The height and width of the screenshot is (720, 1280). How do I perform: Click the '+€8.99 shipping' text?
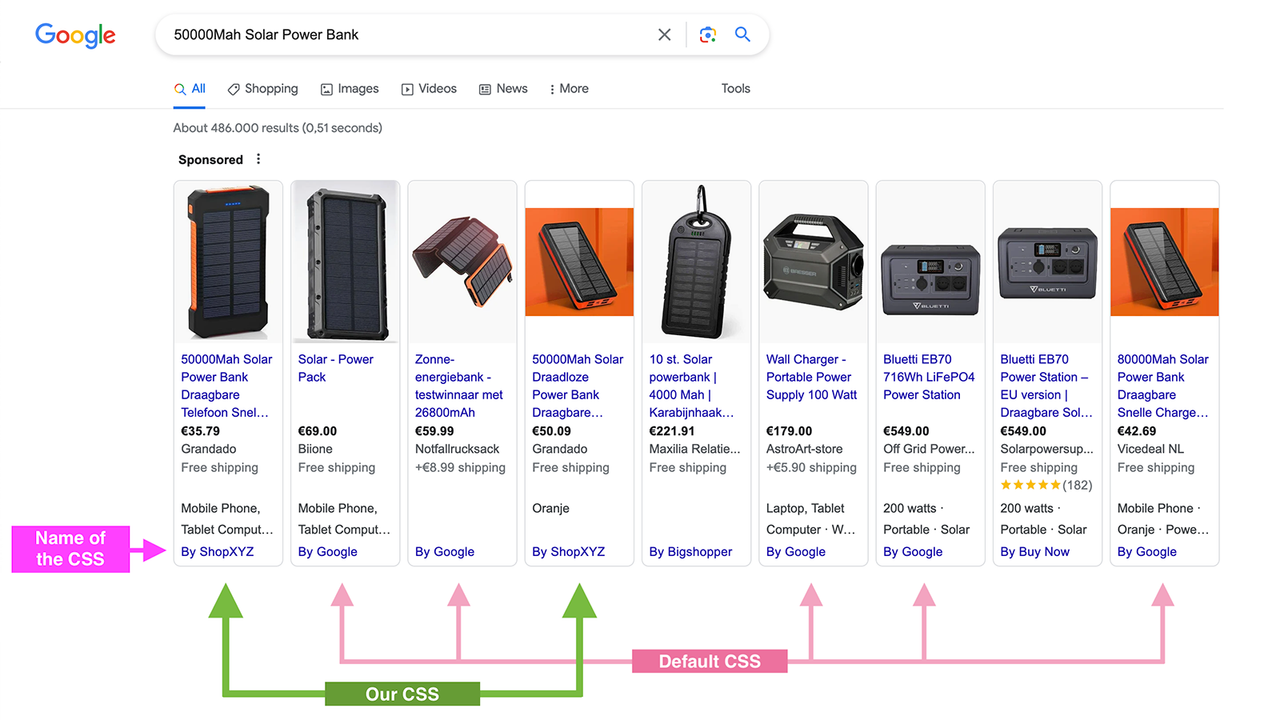(460, 467)
